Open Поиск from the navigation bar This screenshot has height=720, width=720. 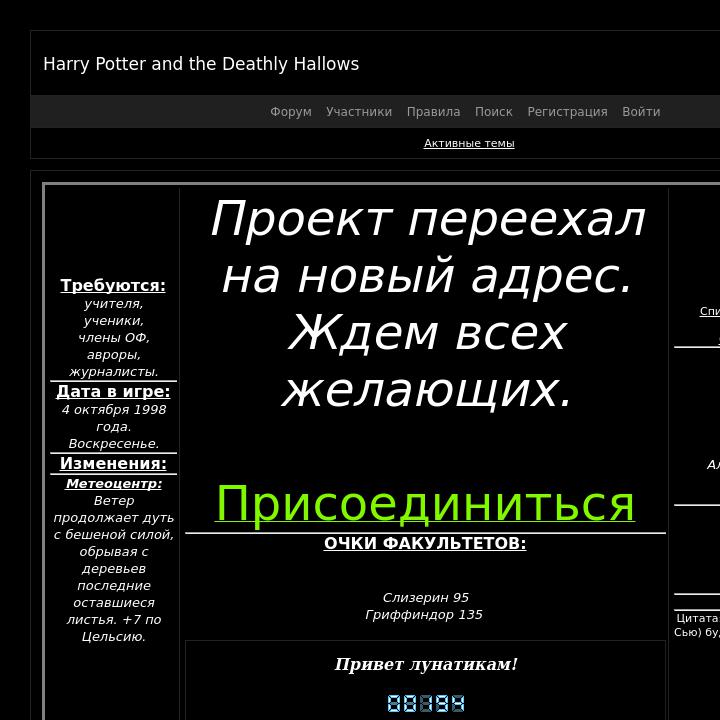click(x=494, y=112)
